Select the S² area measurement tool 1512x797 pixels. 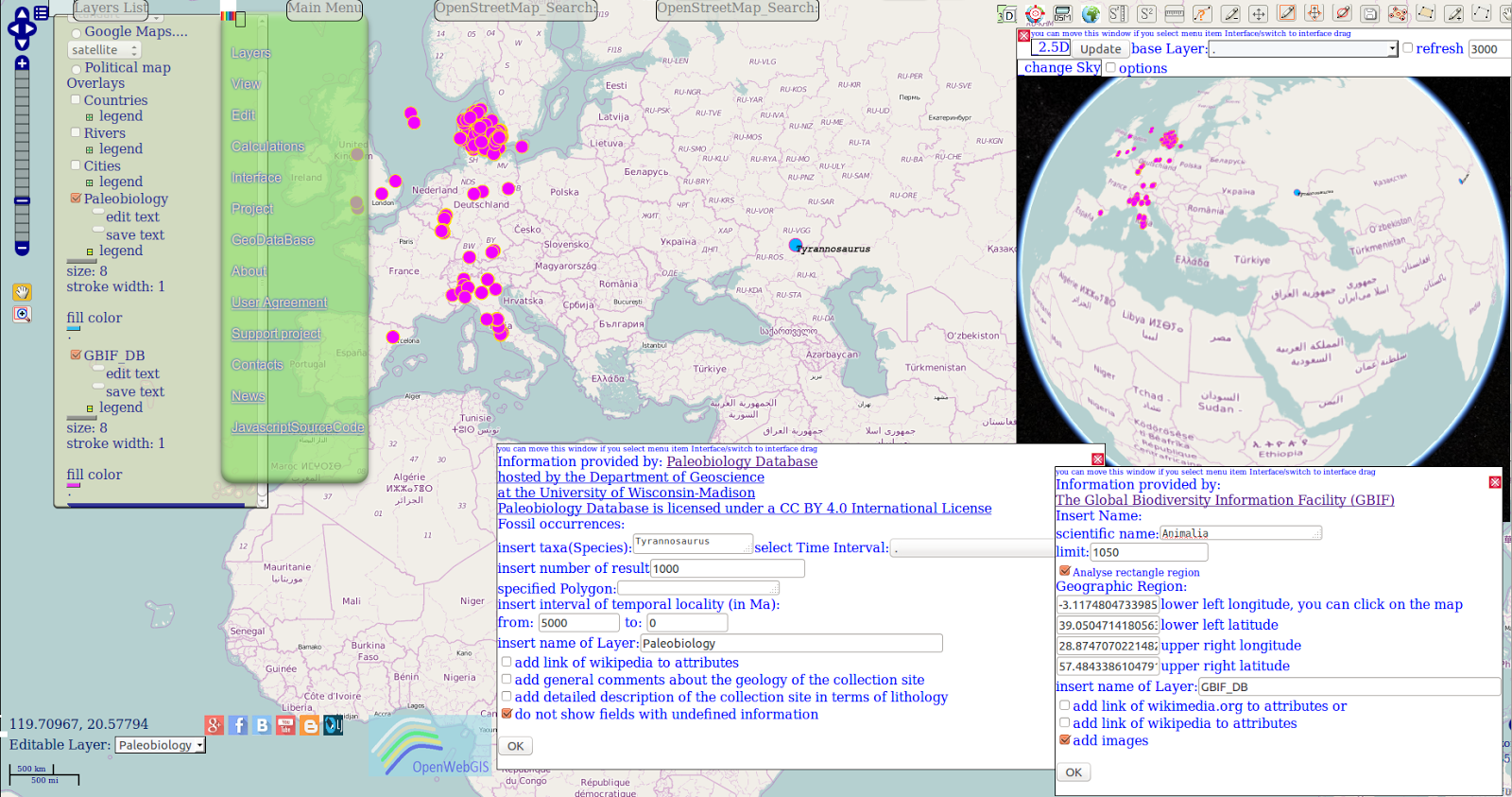point(1146,14)
